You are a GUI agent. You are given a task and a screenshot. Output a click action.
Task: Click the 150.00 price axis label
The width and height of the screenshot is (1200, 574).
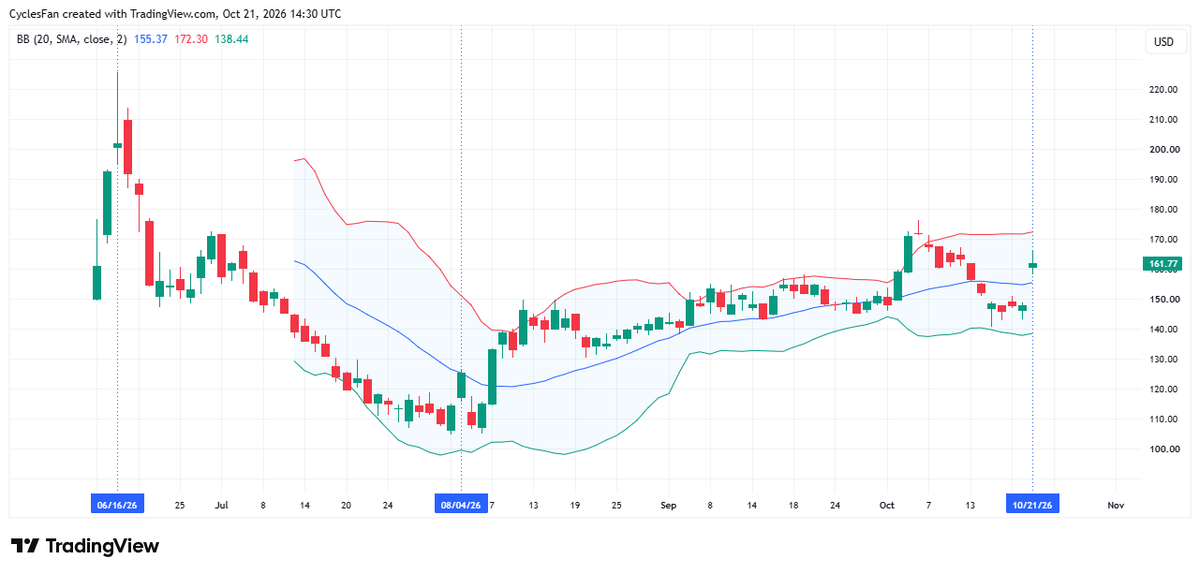(x=1163, y=299)
